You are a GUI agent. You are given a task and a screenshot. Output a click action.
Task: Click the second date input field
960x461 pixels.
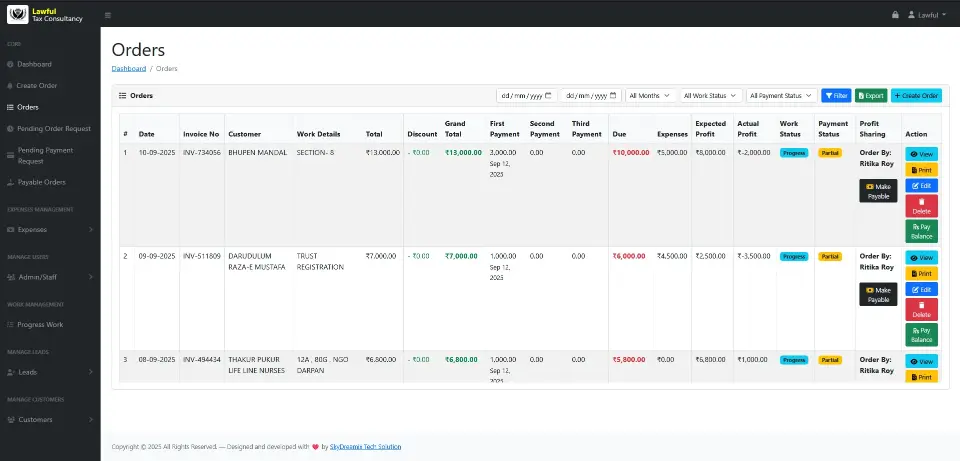591,96
